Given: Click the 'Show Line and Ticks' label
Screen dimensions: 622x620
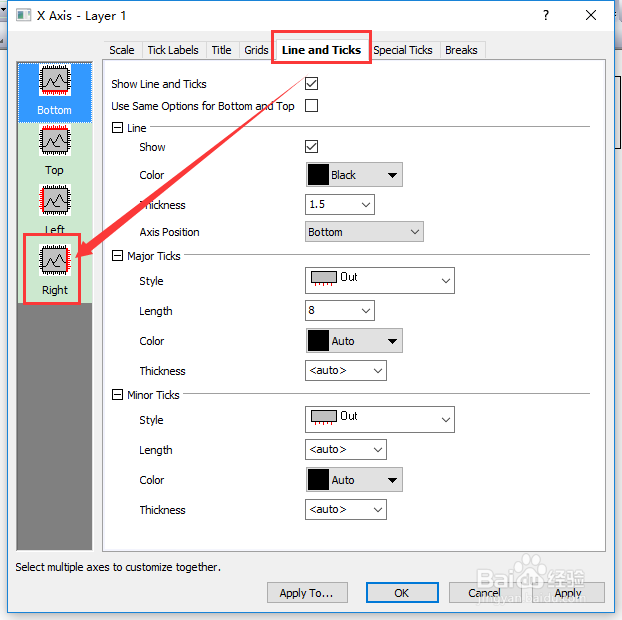Looking at the screenshot, I should [x=159, y=84].
